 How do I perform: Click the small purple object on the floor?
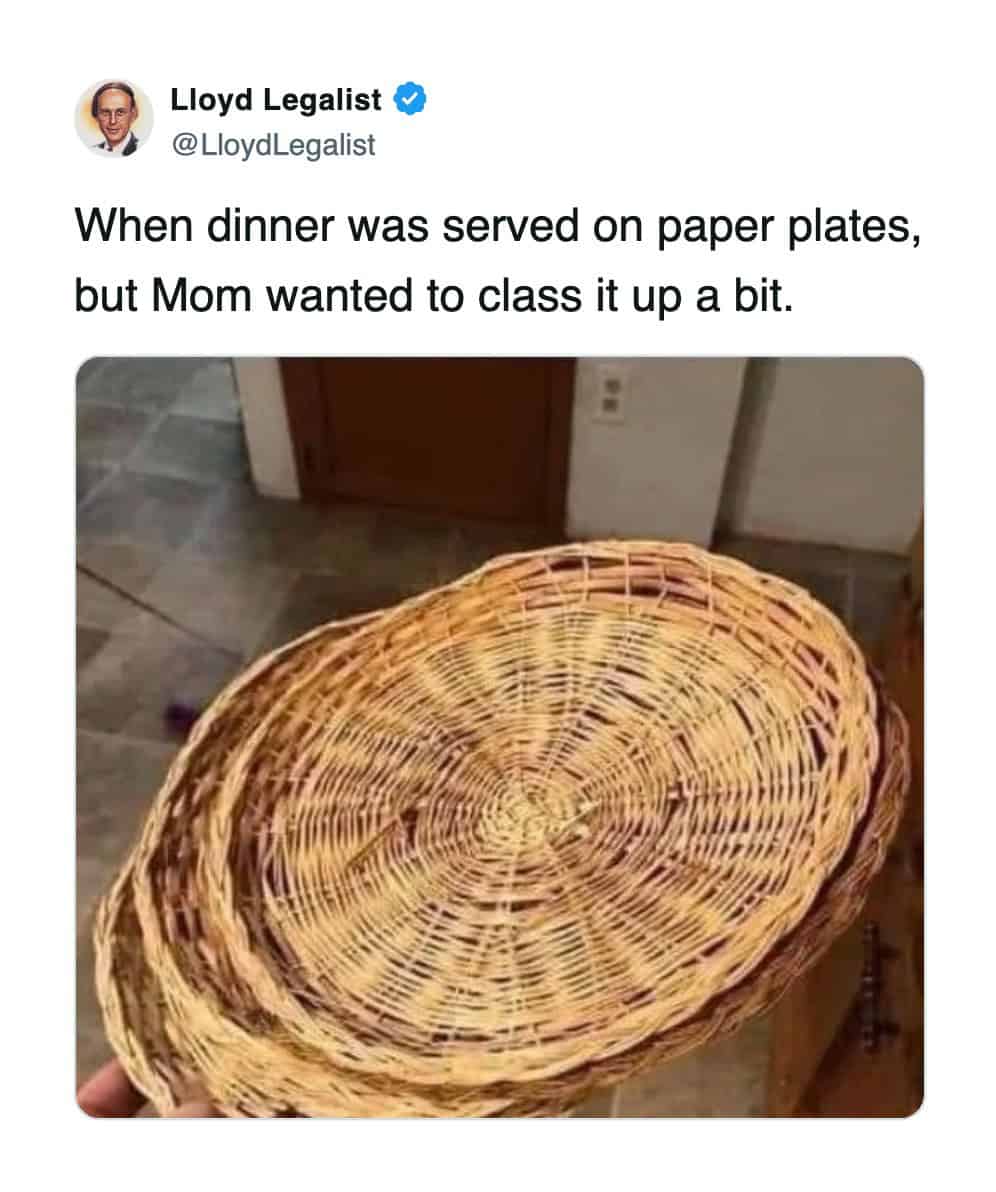[x=180, y=716]
